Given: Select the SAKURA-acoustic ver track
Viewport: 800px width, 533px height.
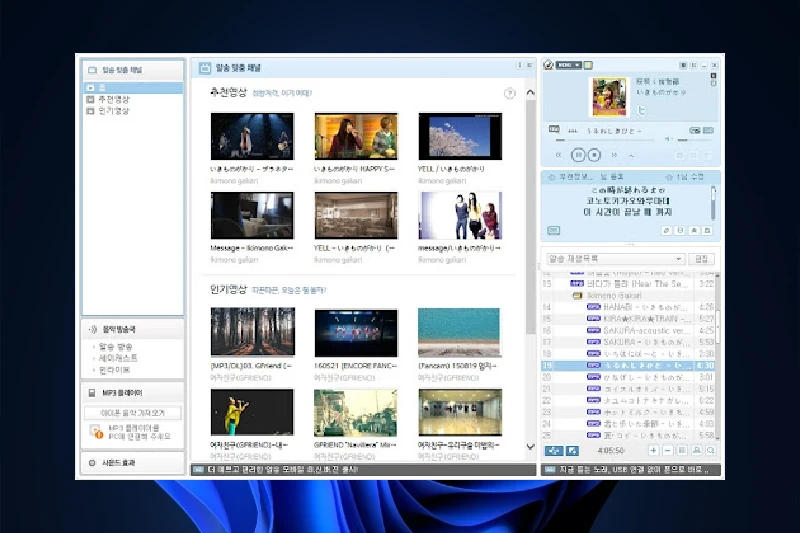Looking at the screenshot, I should click(x=628, y=331).
